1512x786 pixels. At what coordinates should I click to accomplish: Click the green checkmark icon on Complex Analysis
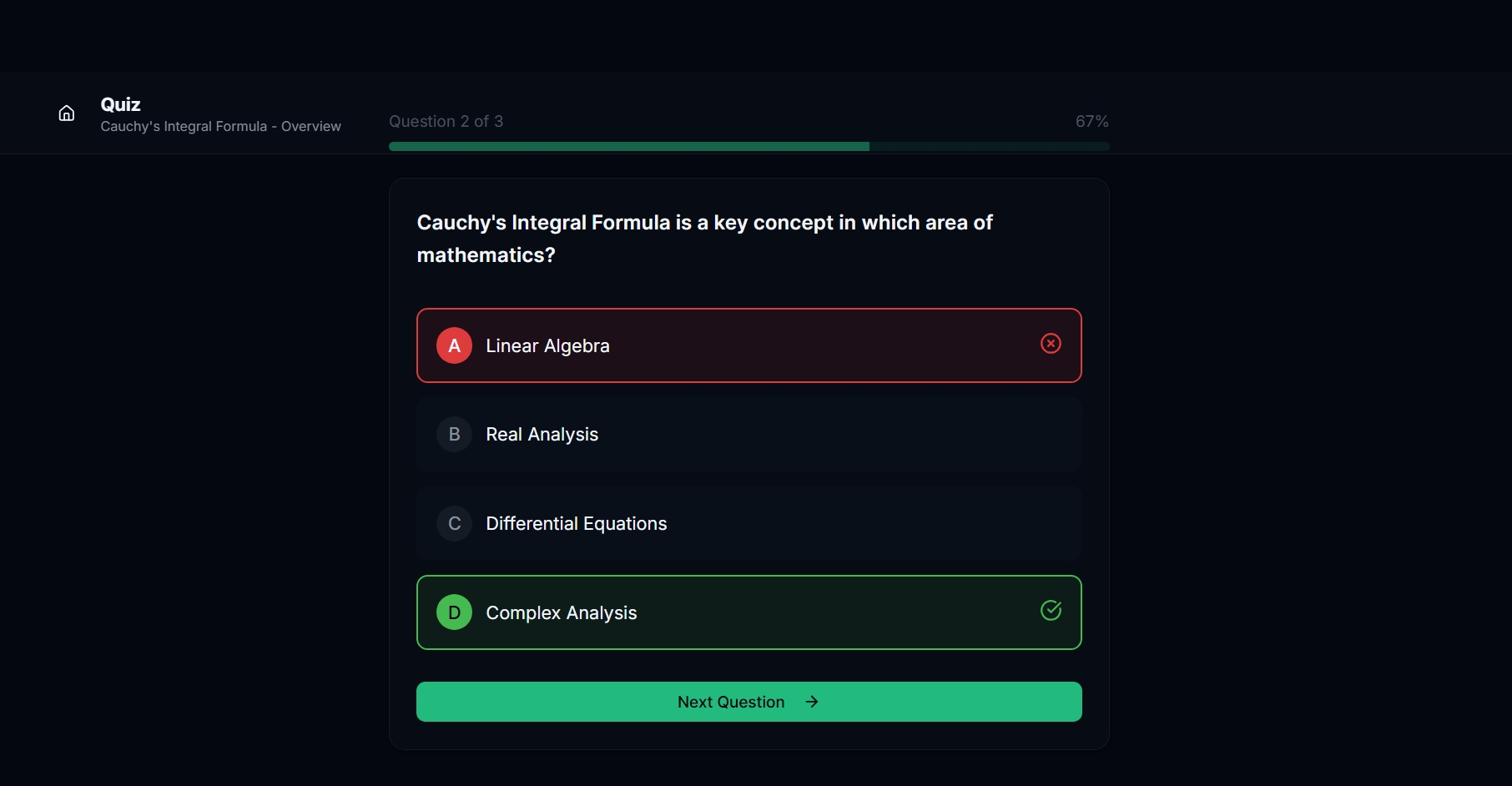coord(1051,611)
